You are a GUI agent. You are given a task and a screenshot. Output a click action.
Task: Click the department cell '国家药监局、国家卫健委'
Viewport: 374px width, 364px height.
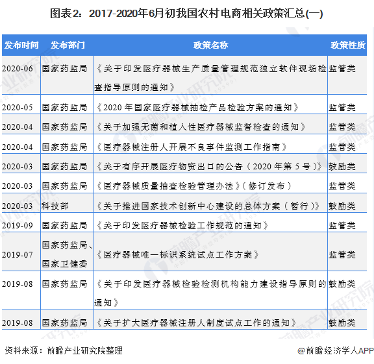[x=68, y=254]
